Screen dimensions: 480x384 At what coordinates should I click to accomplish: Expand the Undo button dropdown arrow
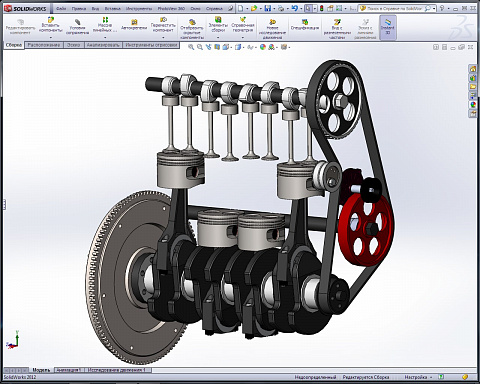[x=301, y=9]
